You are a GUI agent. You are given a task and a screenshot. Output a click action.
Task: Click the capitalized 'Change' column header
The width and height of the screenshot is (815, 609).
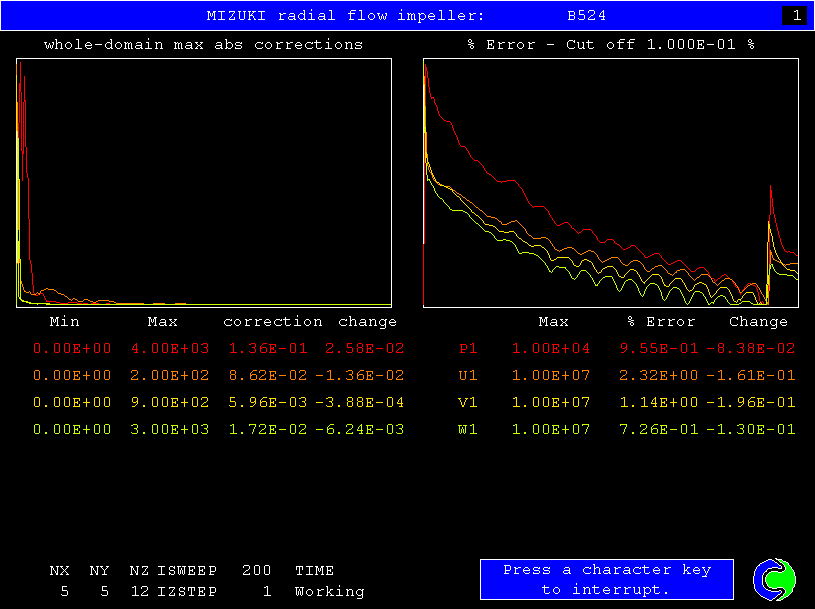[x=758, y=322]
